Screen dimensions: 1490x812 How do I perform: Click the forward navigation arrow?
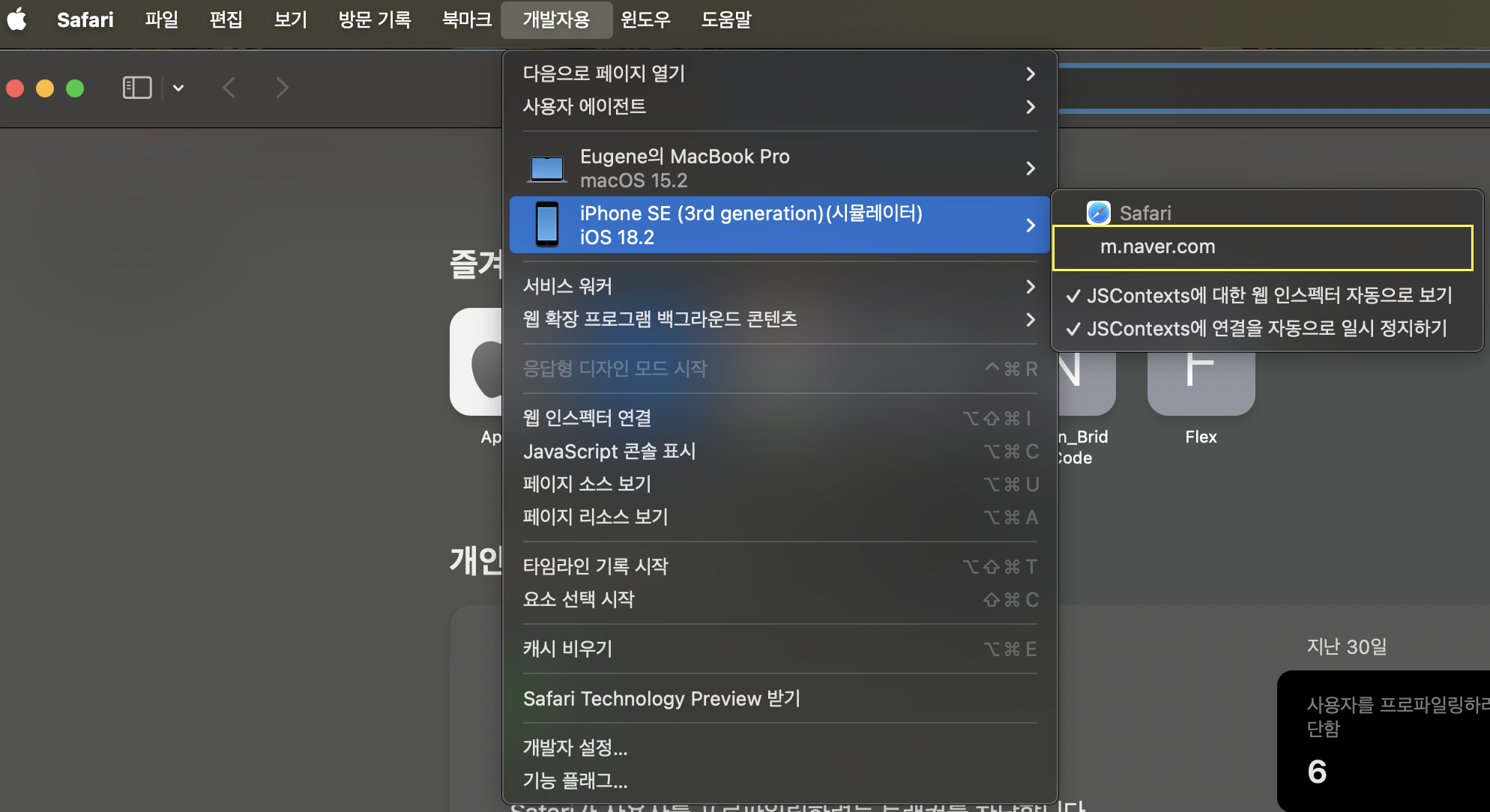coord(282,88)
